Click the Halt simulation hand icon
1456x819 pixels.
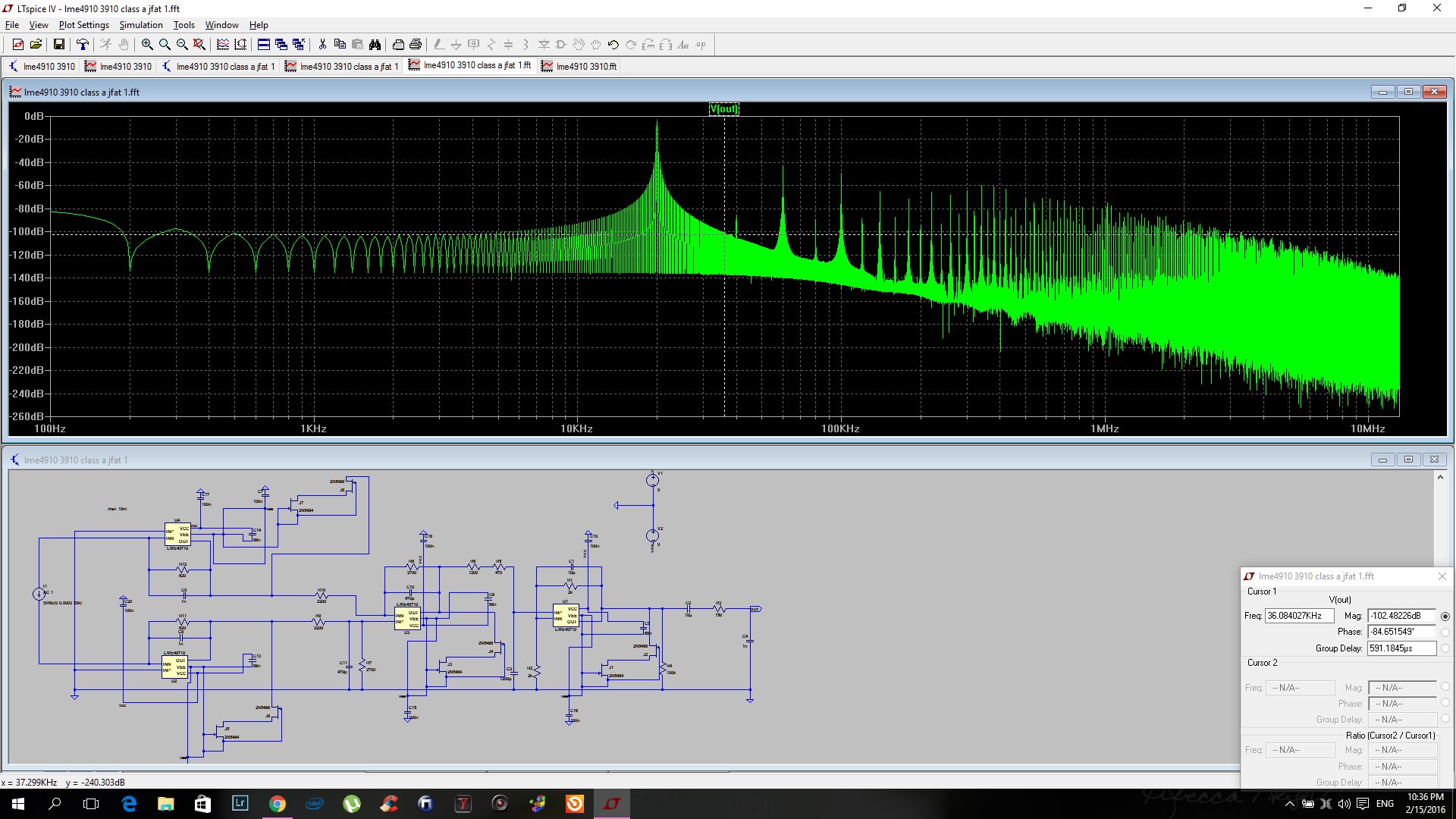point(124,45)
